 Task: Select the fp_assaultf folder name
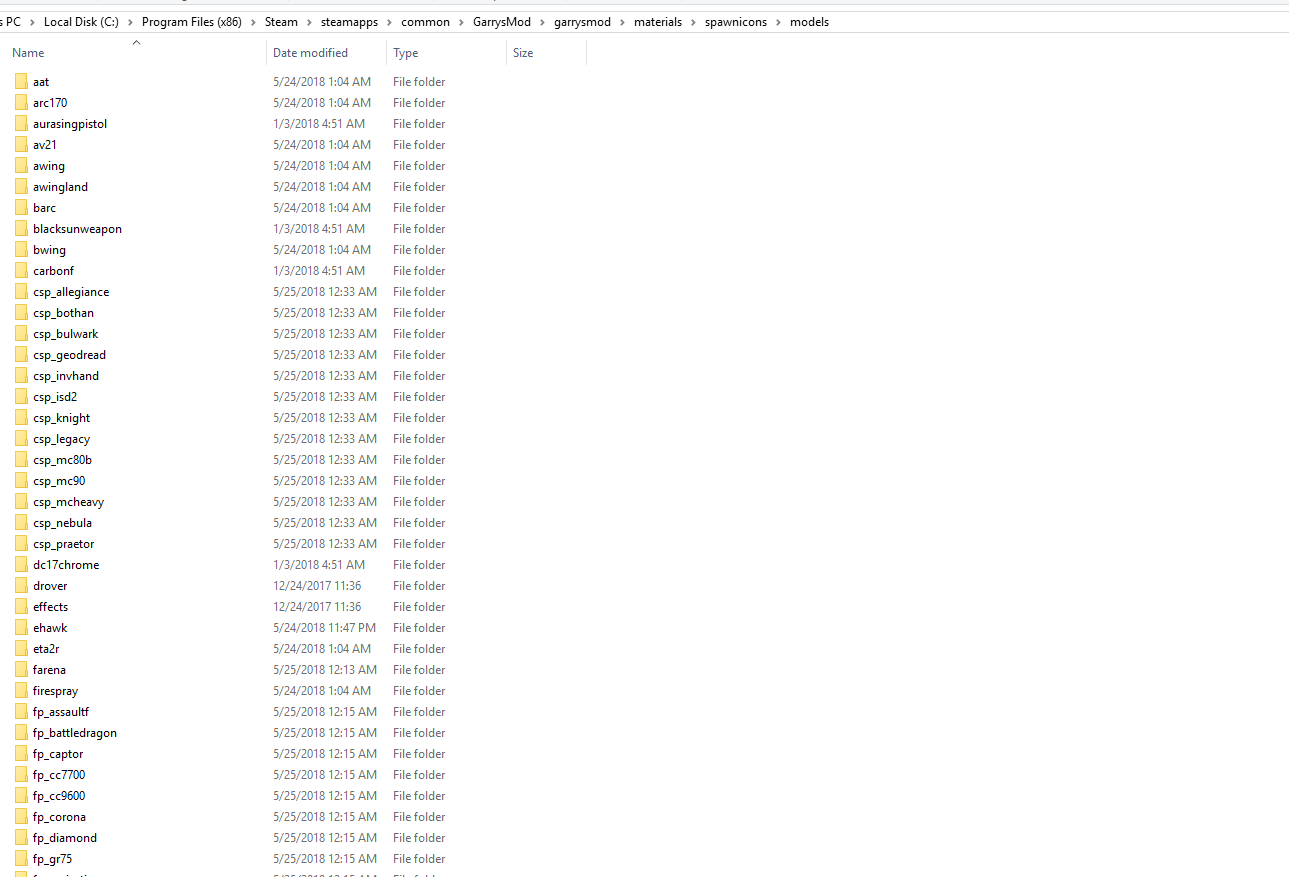61,712
